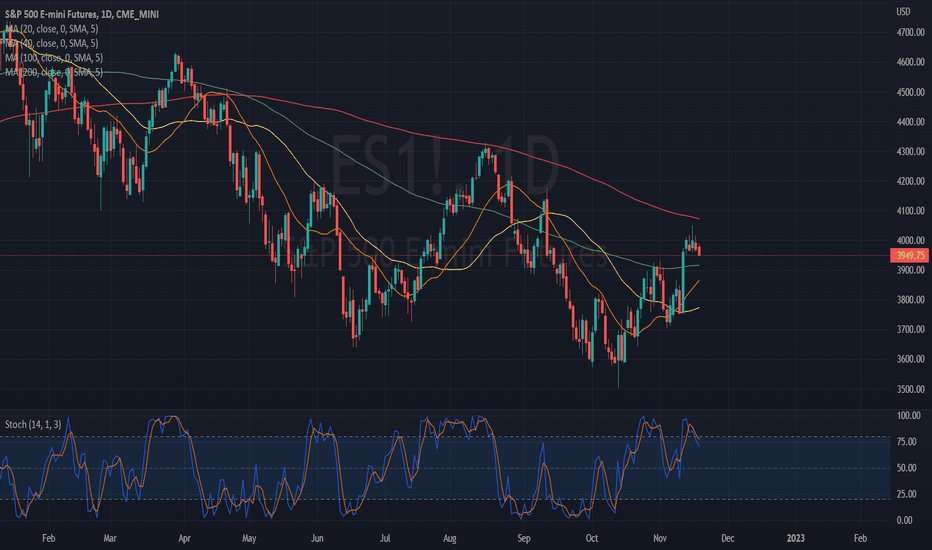Viewport: 932px width, 550px height.
Task: Click the Dec label on time axis
Action: click(x=728, y=538)
